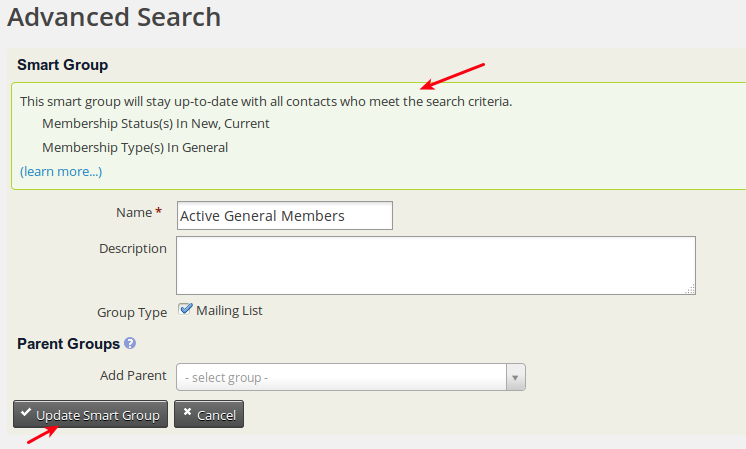The image size is (746, 449).
Task: Click the Add Parent label
Action: [x=133, y=376]
